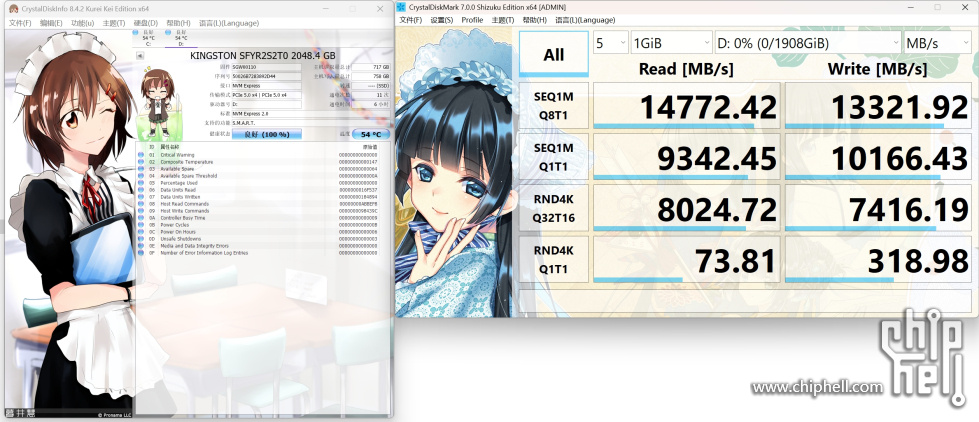979x422 pixels.
Task: Click the 7416.19 write result cell
Action: click(x=878, y=207)
